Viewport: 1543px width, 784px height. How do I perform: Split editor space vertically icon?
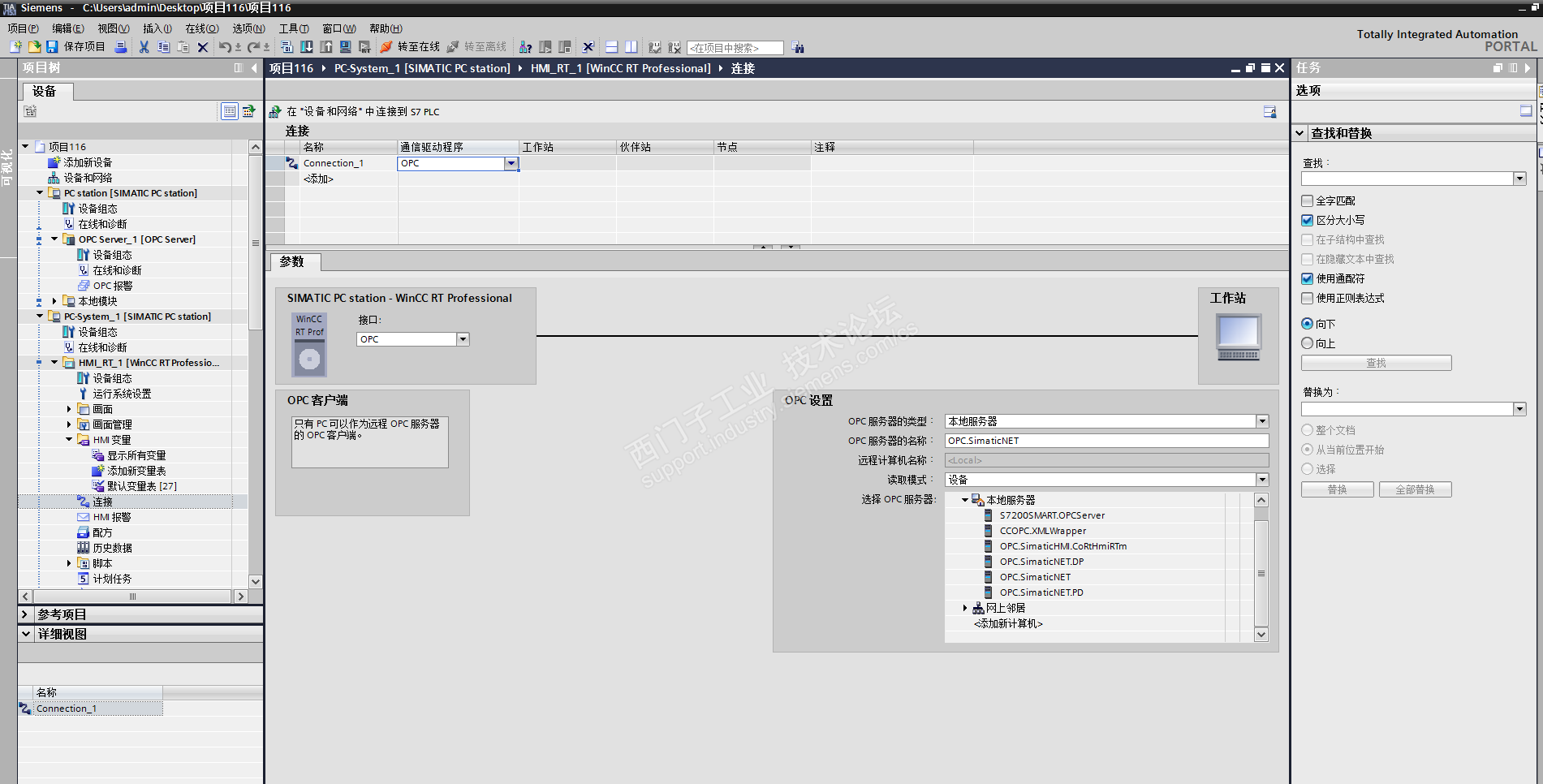[x=631, y=47]
